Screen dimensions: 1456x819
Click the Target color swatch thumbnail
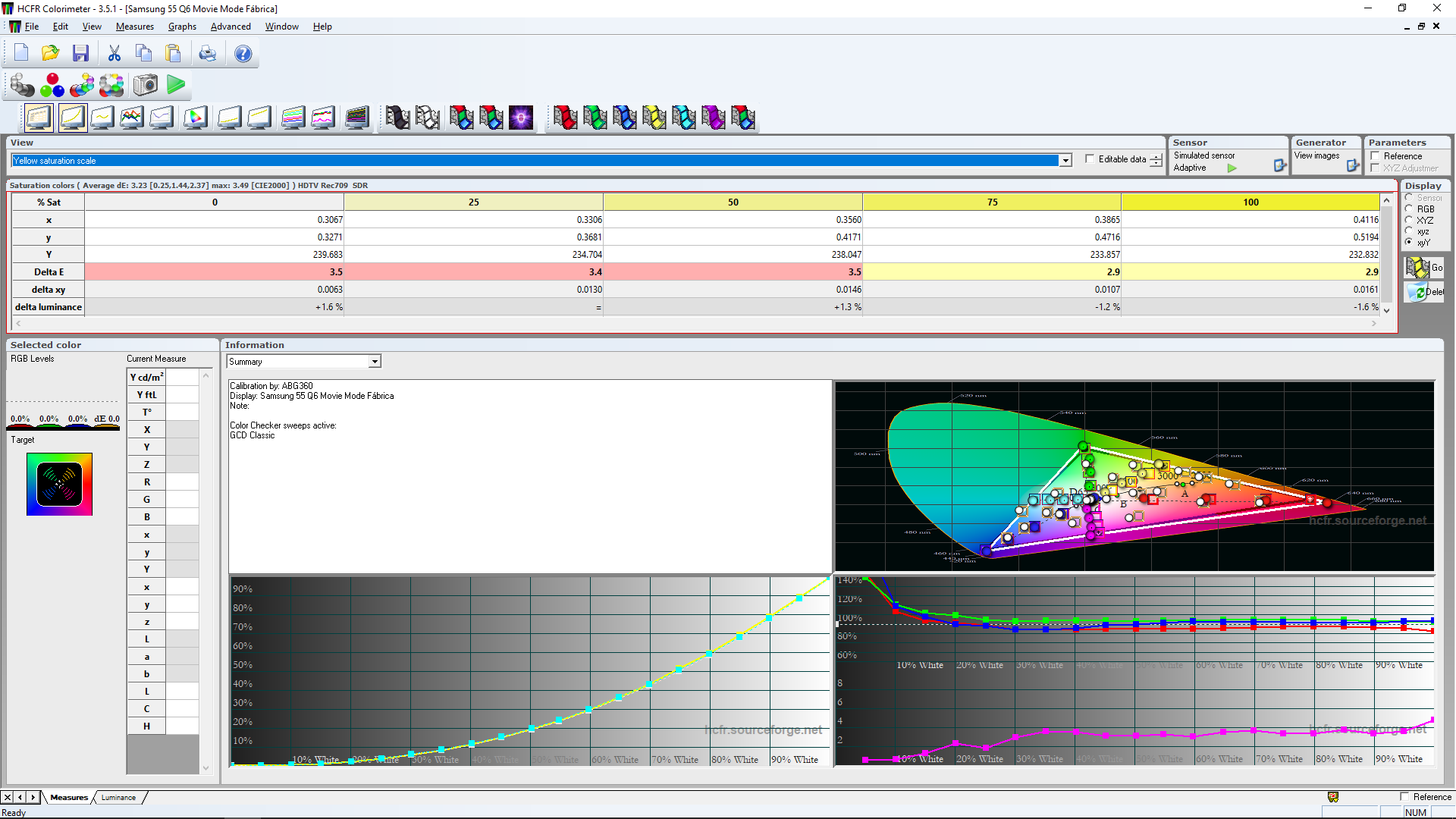coord(59,485)
